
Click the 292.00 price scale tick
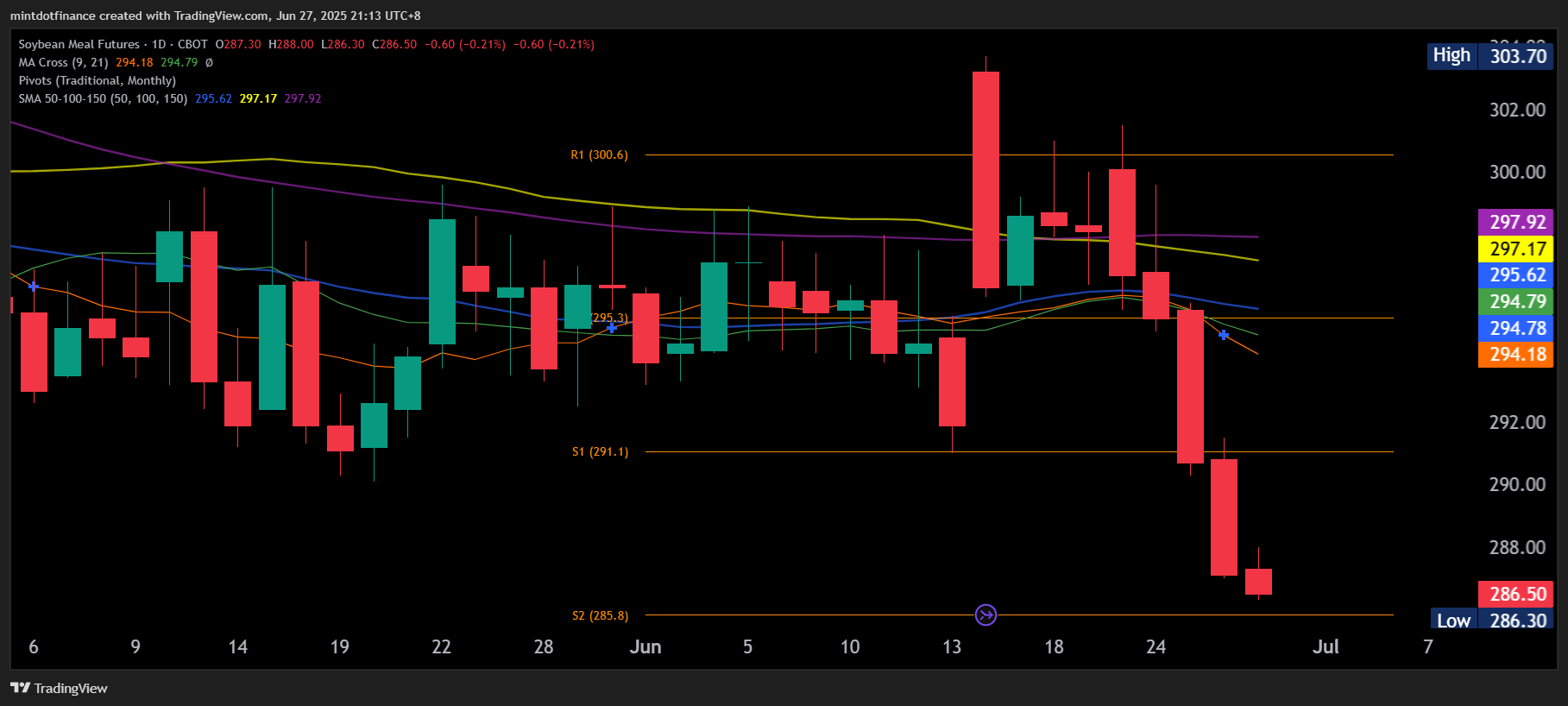click(1517, 422)
